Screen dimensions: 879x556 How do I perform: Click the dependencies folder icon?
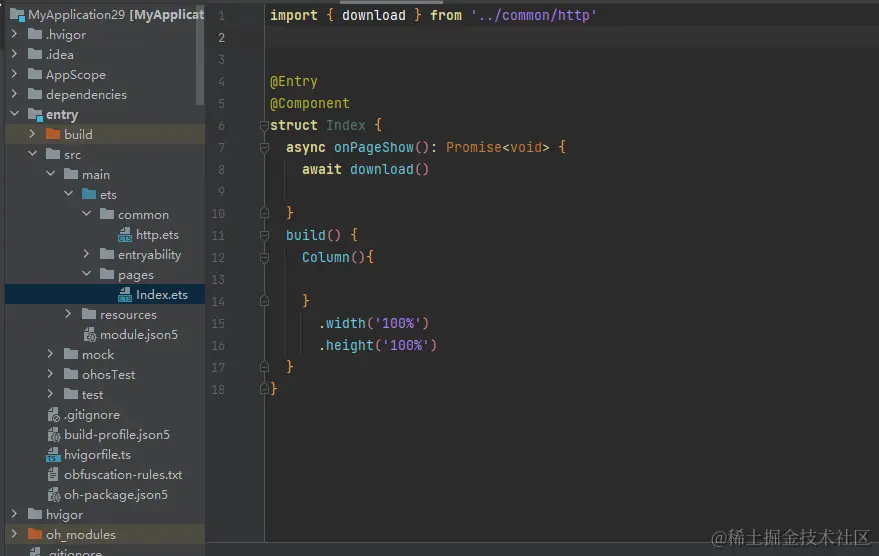[x=35, y=94]
